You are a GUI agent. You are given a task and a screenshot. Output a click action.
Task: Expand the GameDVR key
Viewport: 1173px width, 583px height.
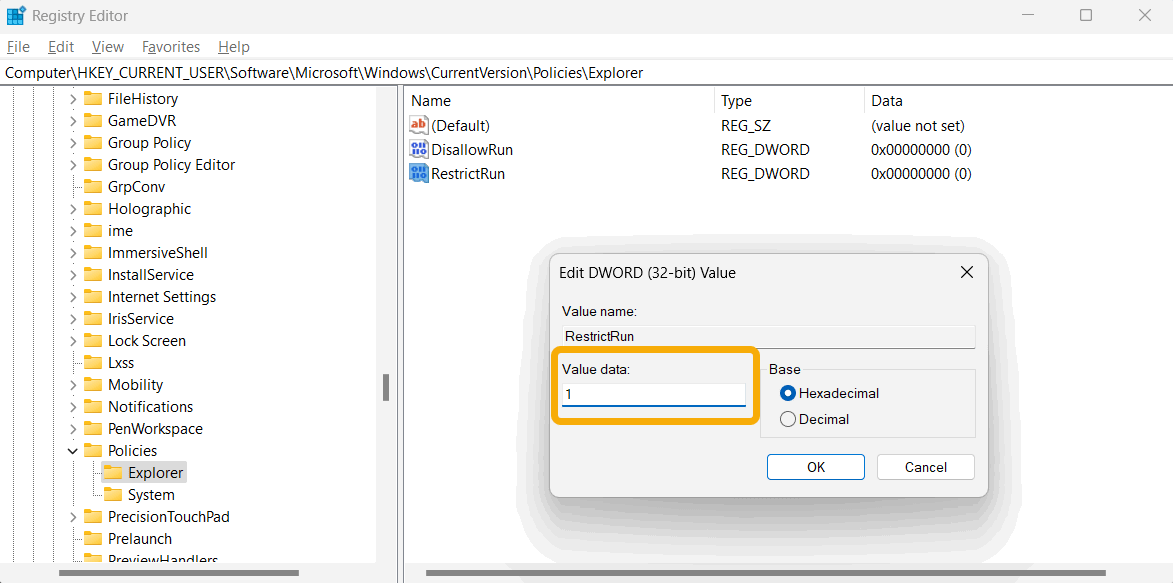click(x=73, y=120)
